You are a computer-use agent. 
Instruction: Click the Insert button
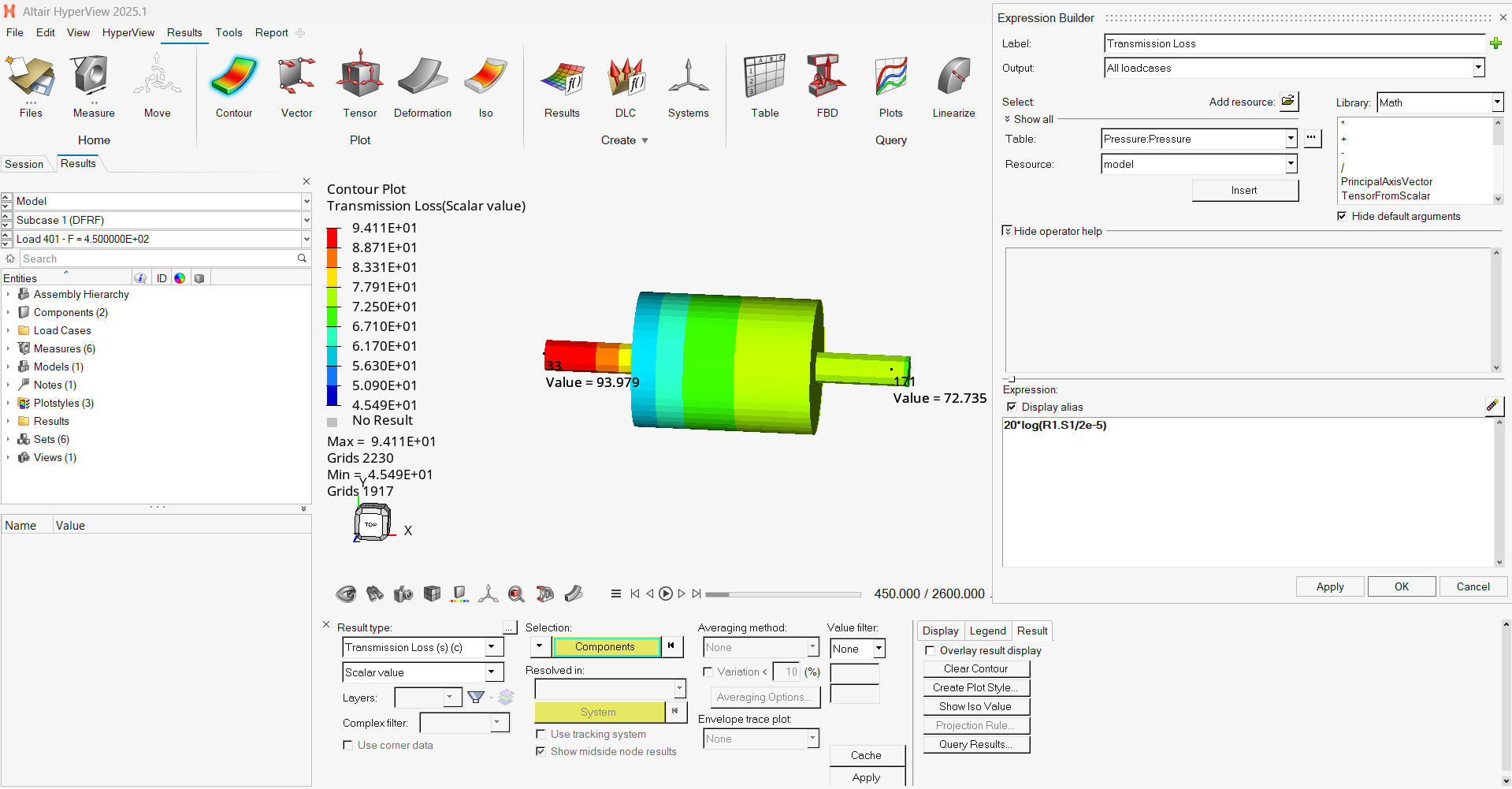(x=1244, y=190)
